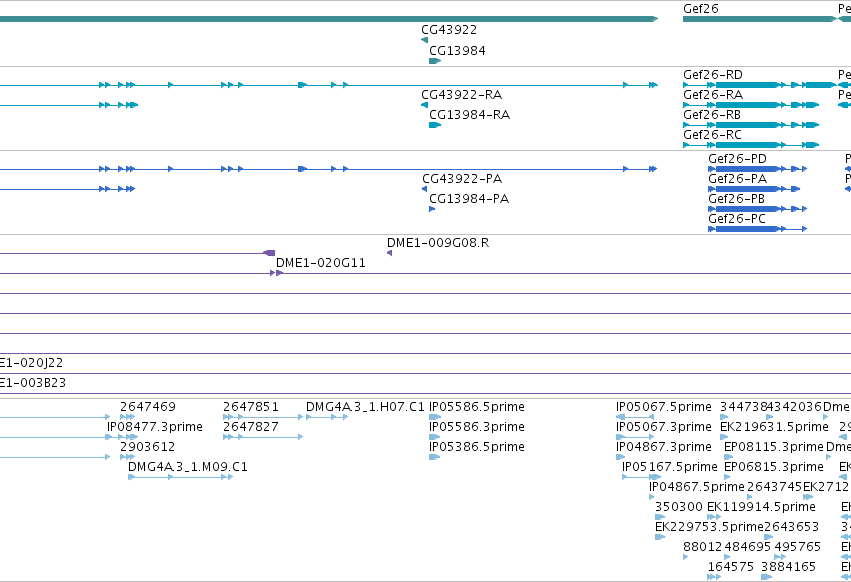This screenshot has height=582, width=851.
Task: Click the E1-003B23 clone label
Action: (x=33, y=383)
